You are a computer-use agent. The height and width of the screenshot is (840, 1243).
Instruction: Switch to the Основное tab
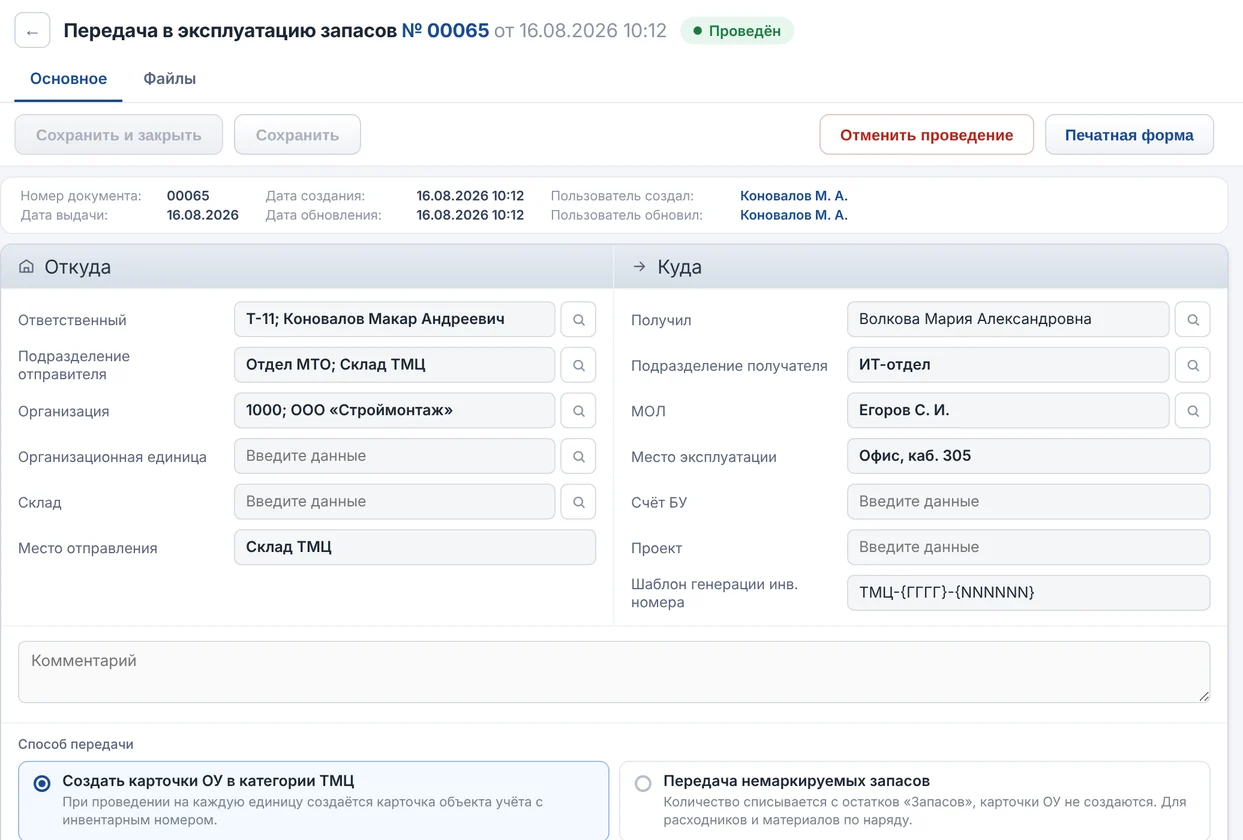pos(68,79)
